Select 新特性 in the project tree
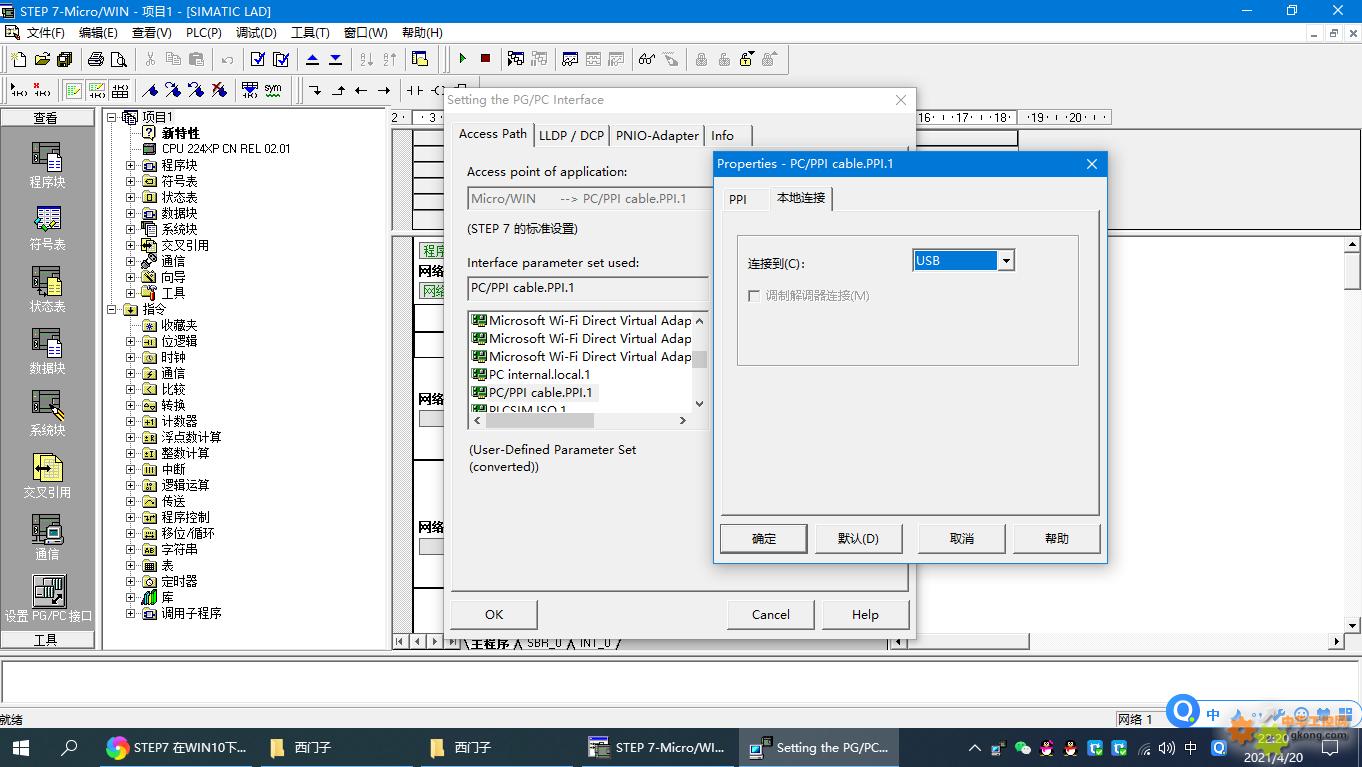 (x=180, y=133)
